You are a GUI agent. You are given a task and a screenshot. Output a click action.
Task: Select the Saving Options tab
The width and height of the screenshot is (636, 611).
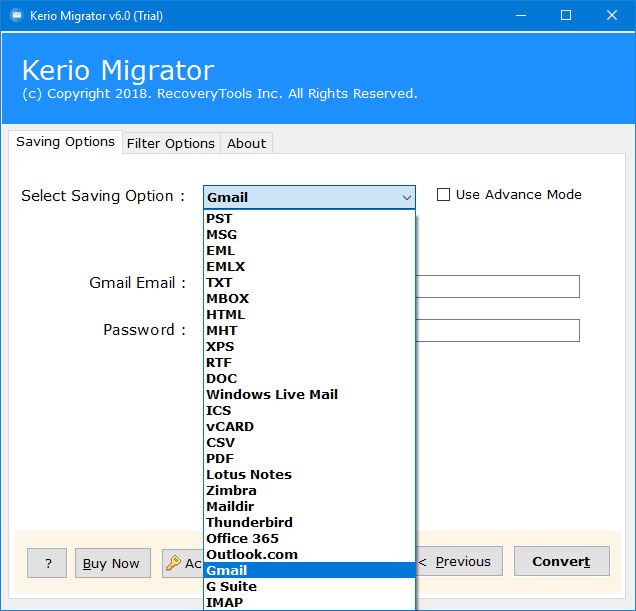(65, 142)
